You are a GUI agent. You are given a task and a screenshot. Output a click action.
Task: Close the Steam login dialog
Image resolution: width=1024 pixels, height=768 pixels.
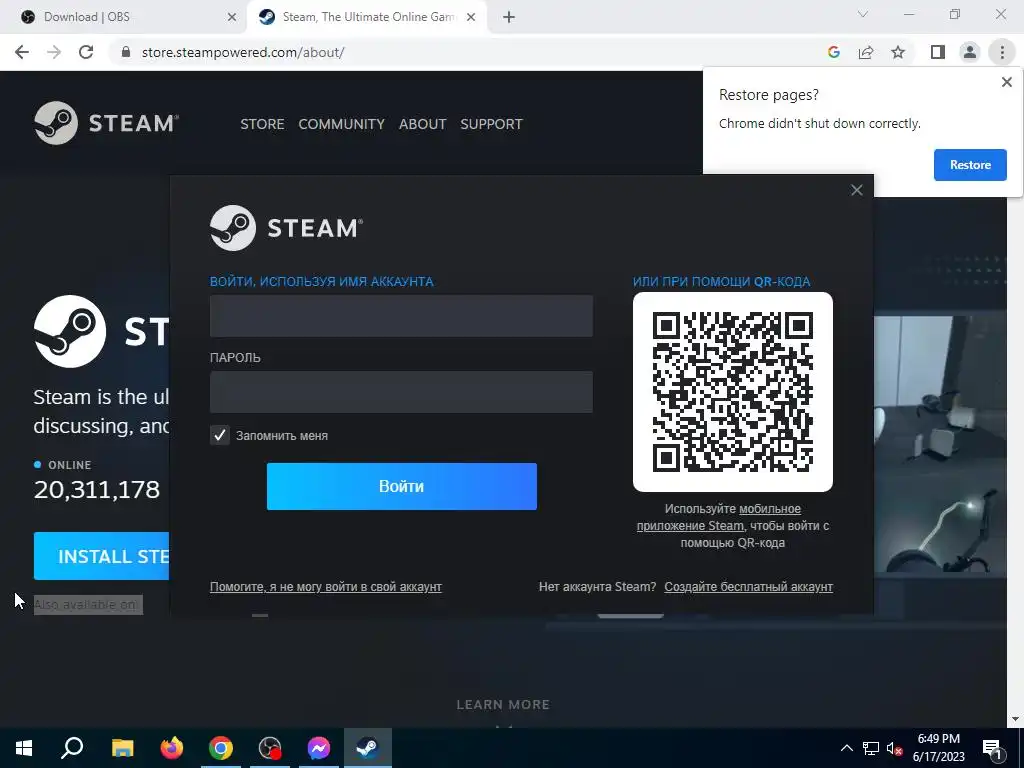tap(857, 190)
